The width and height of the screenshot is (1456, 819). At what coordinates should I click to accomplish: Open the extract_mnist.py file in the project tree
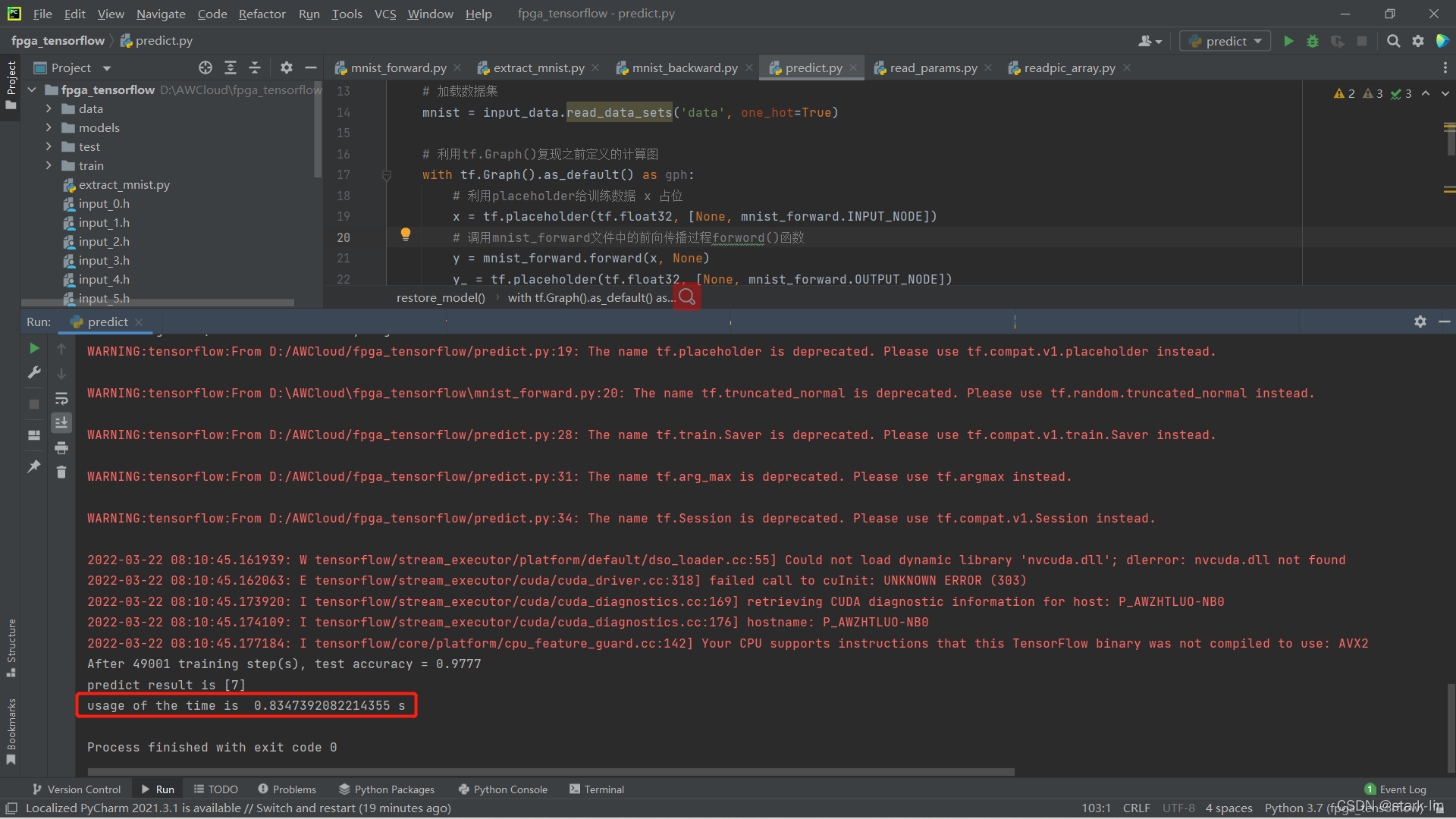[124, 184]
